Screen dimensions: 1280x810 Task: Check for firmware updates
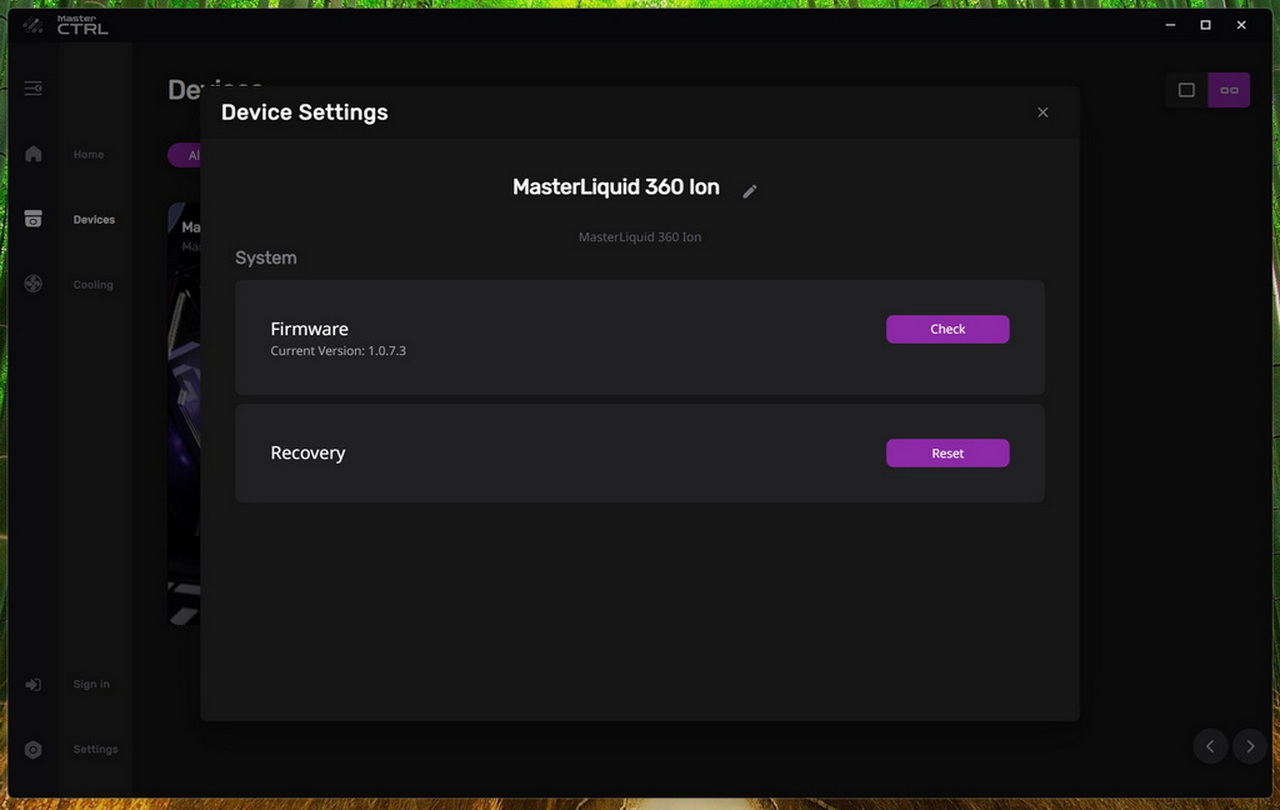pos(947,329)
